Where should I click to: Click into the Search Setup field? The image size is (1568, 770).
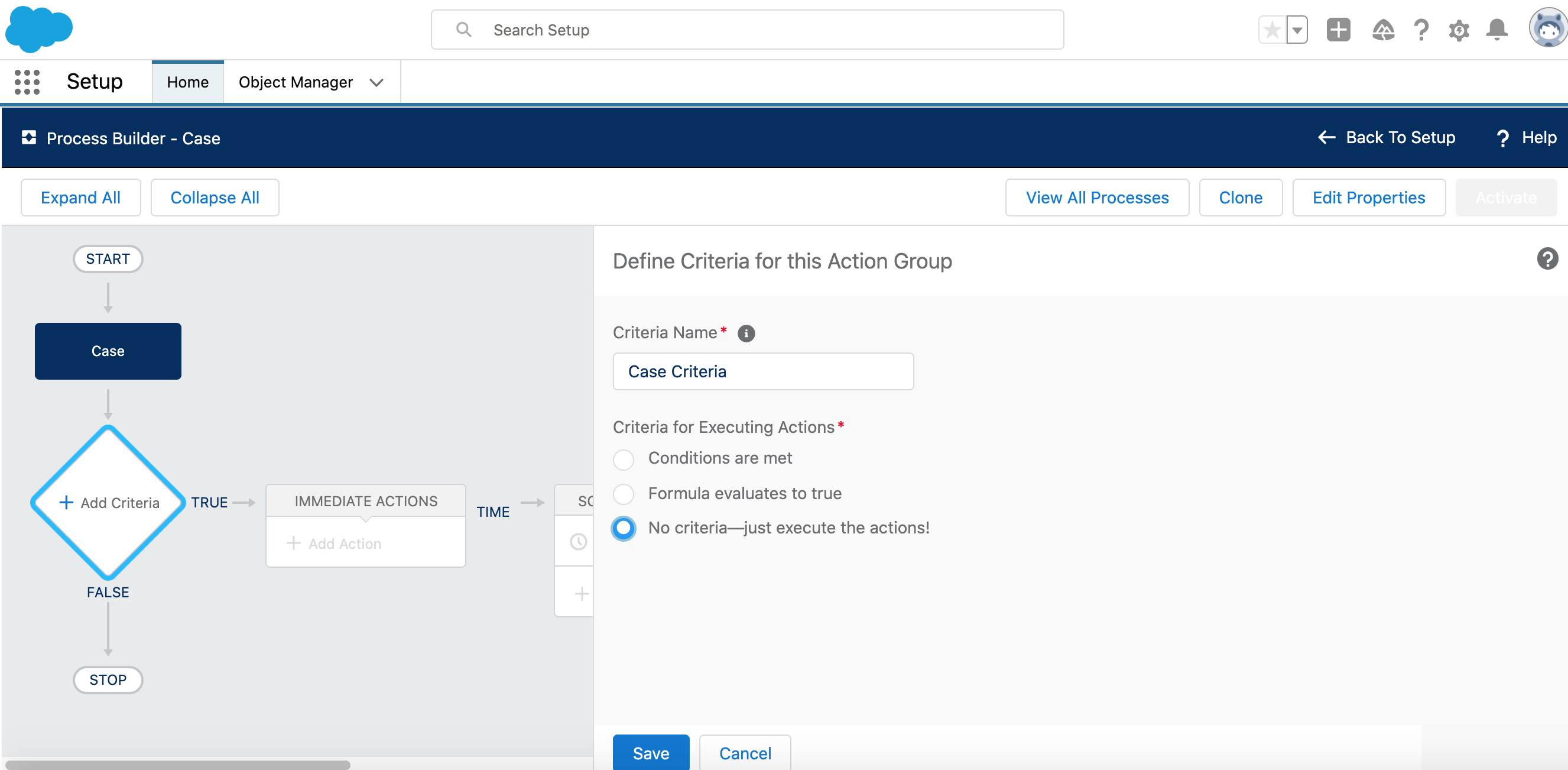[x=747, y=29]
